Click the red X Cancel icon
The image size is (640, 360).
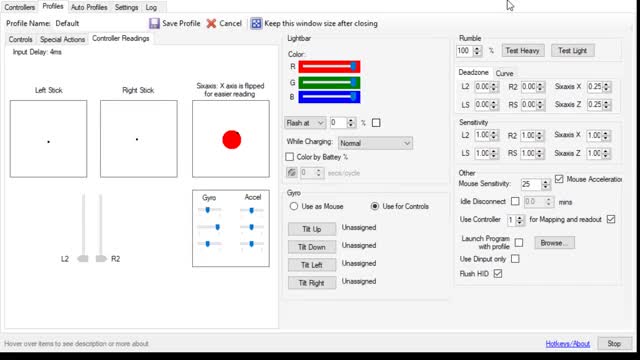(211, 23)
